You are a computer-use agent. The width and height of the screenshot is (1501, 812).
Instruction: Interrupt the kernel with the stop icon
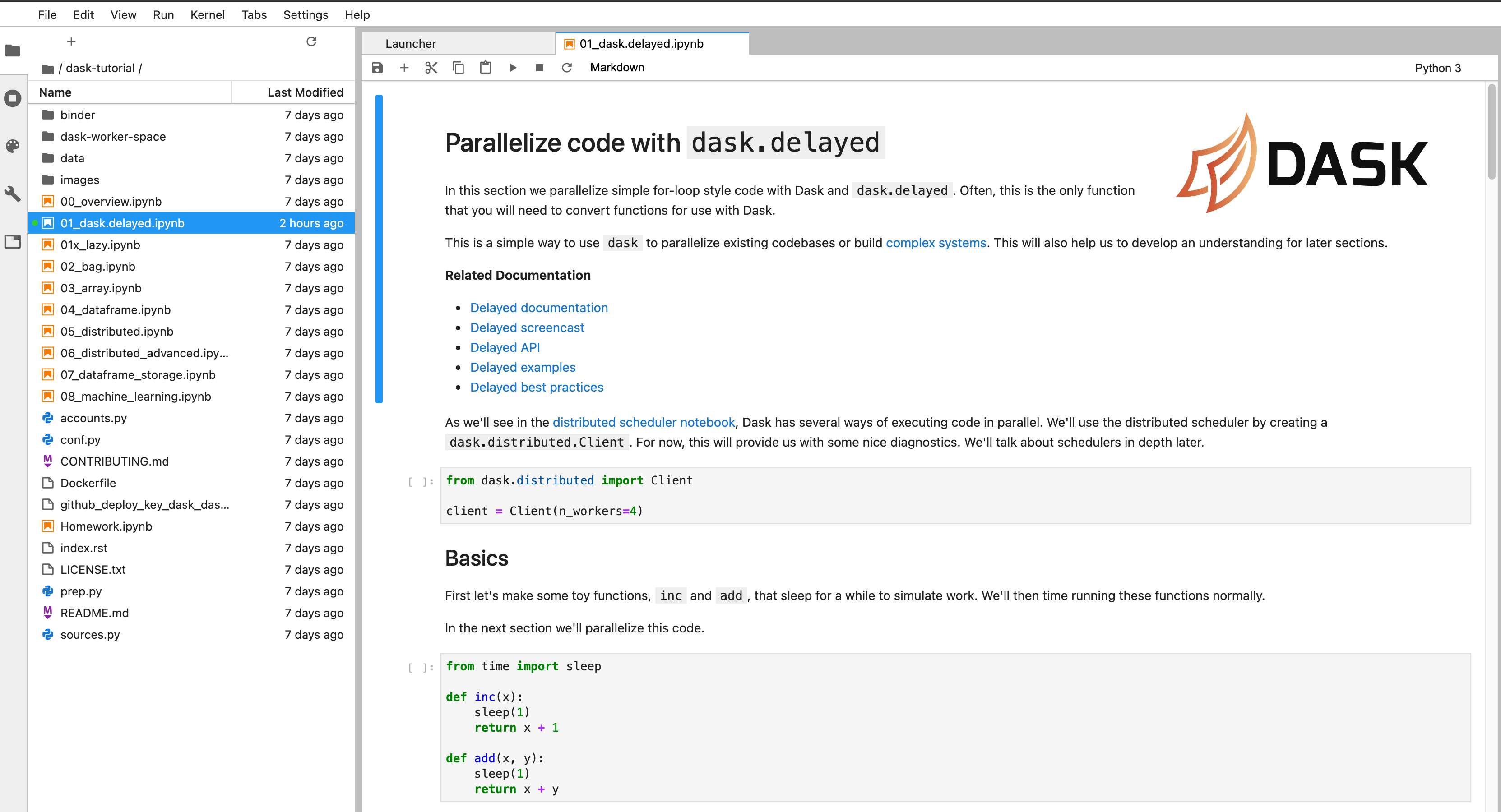pyautogui.click(x=540, y=68)
